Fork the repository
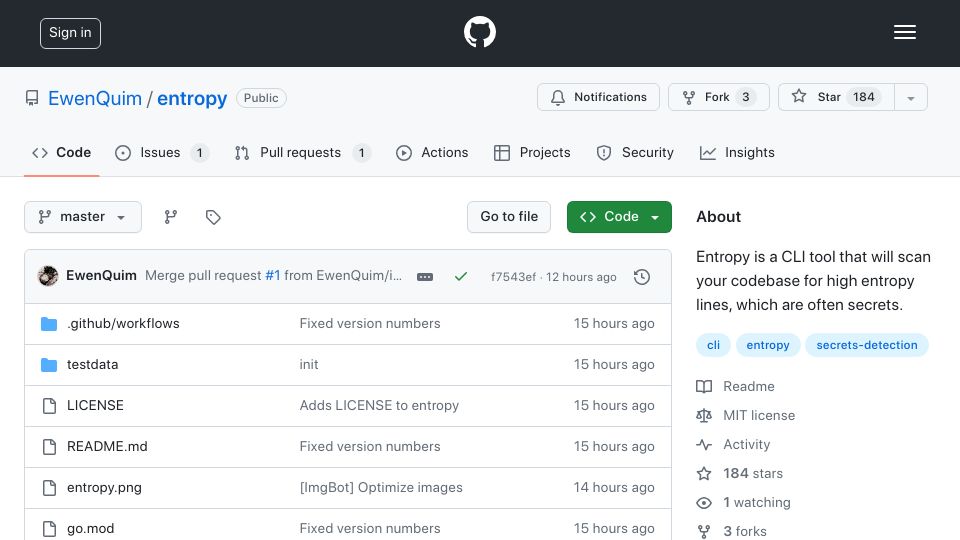960x540 pixels. [719, 97]
